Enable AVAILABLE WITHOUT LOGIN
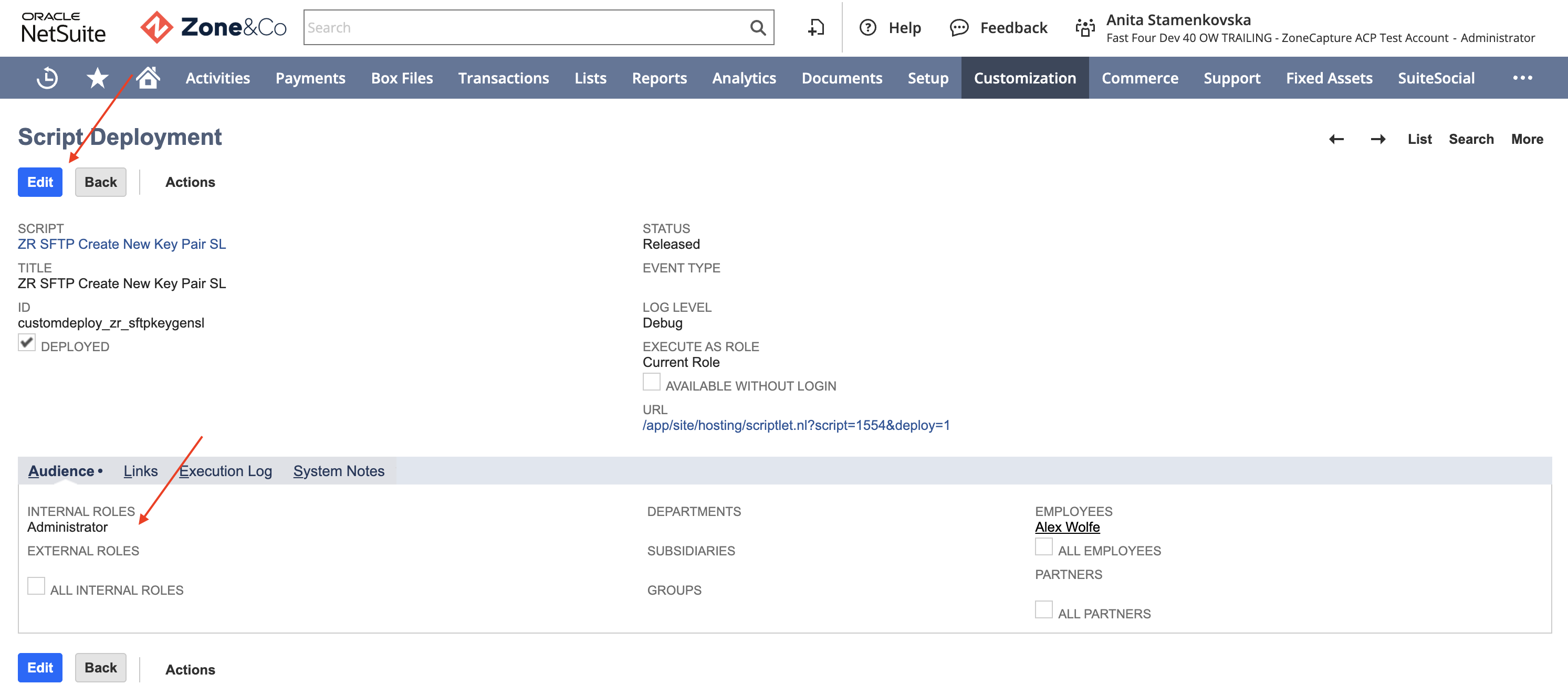The height and width of the screenshot is (695, 1568). point(651,382)
